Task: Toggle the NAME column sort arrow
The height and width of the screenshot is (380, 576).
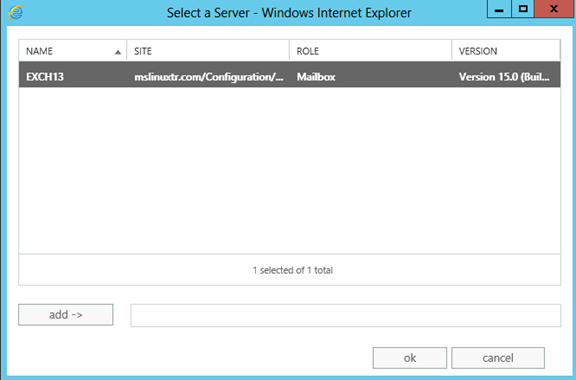Action: click(118, 52)
